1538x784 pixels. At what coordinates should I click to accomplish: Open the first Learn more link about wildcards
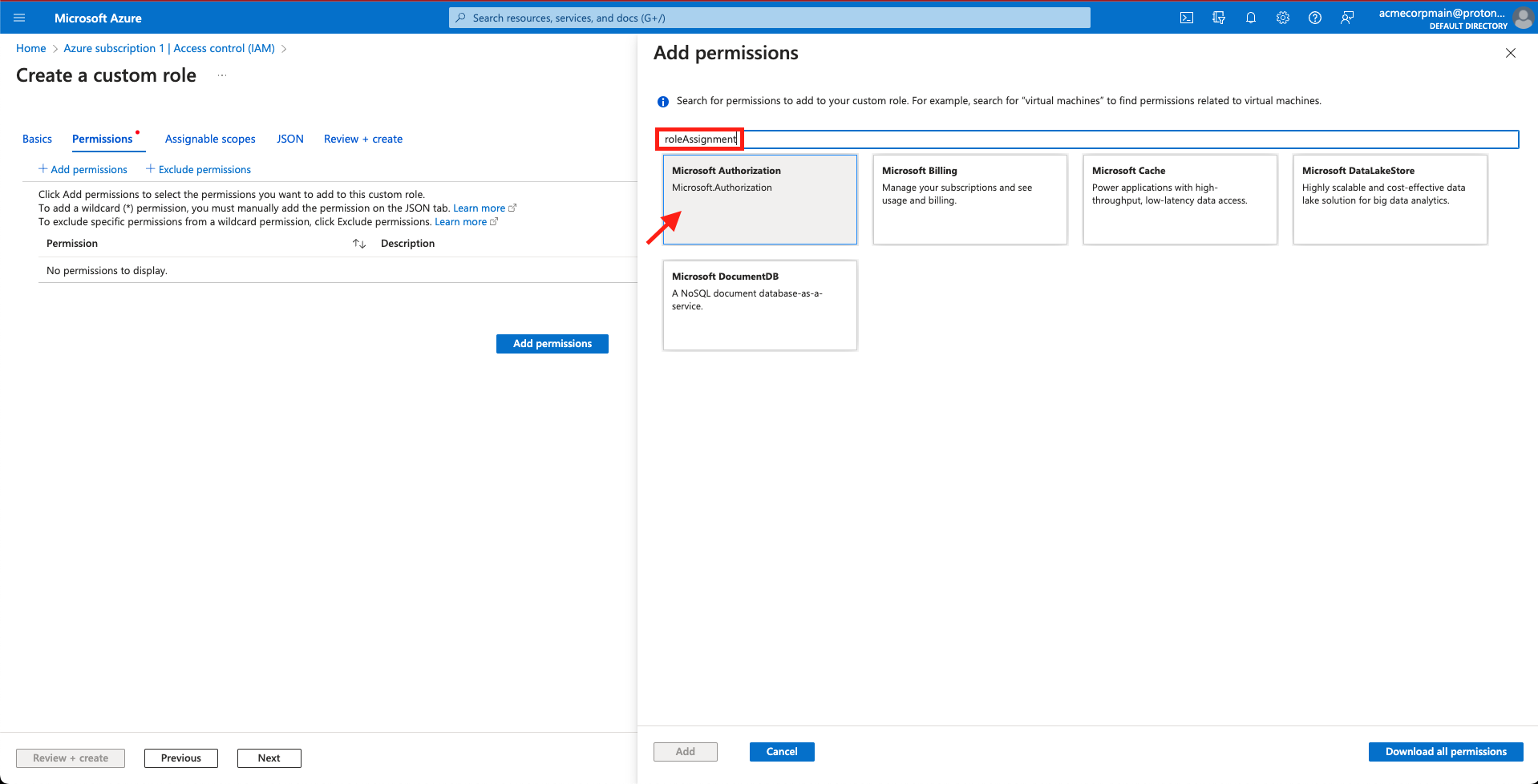tap(479, 208)
